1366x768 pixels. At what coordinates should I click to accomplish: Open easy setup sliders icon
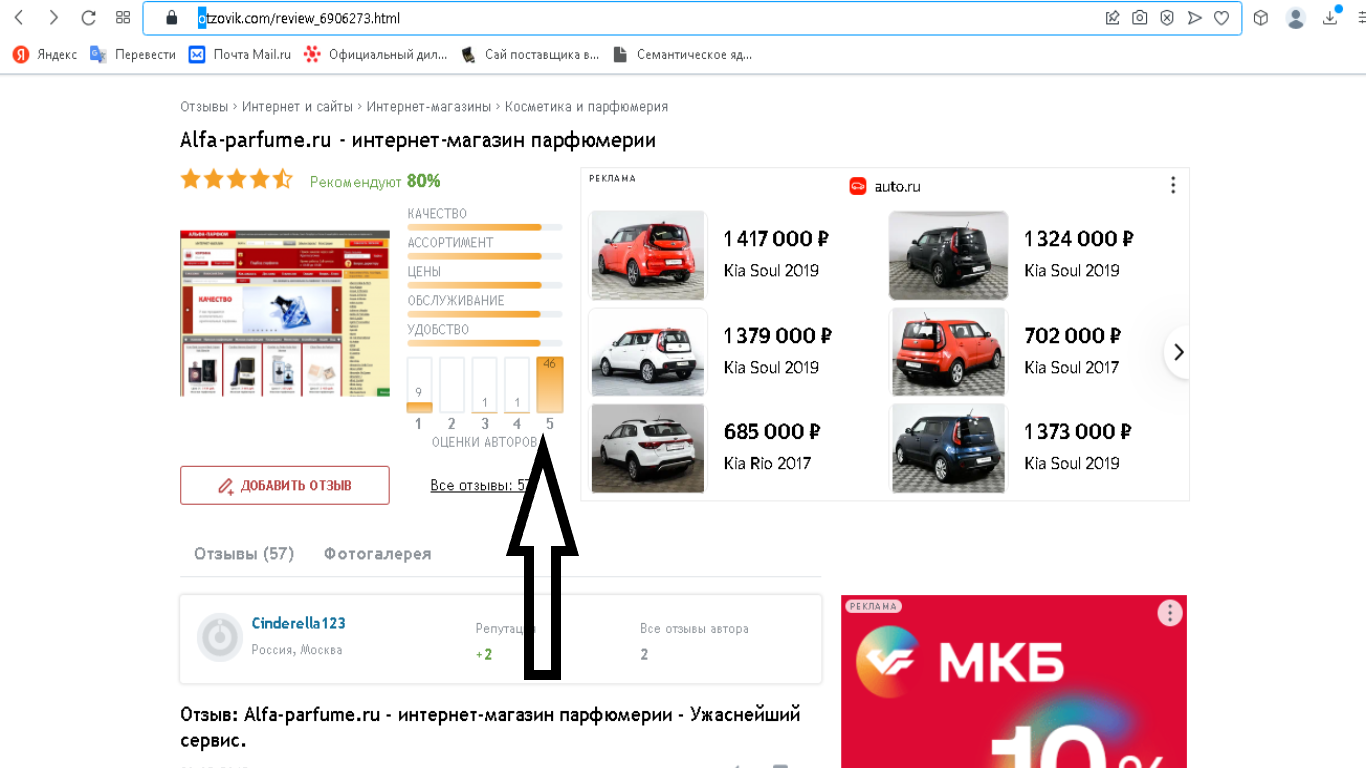pos(1361,17)
